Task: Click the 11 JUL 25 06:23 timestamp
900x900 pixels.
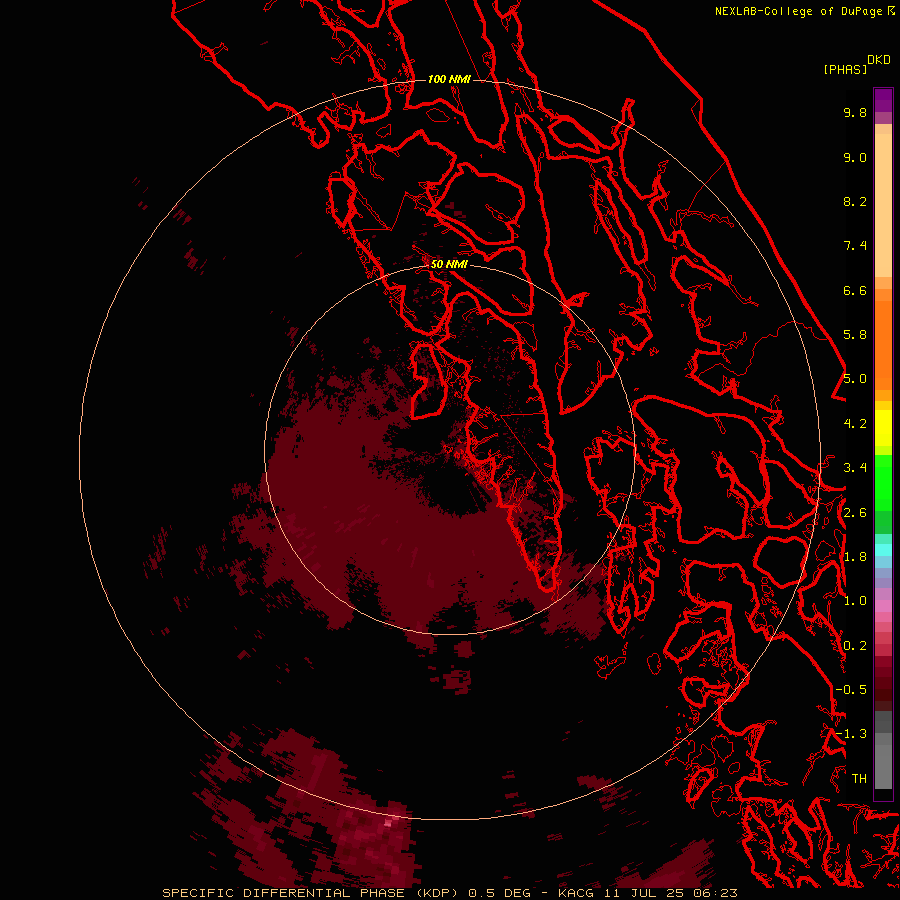Action: coord(670,893)
